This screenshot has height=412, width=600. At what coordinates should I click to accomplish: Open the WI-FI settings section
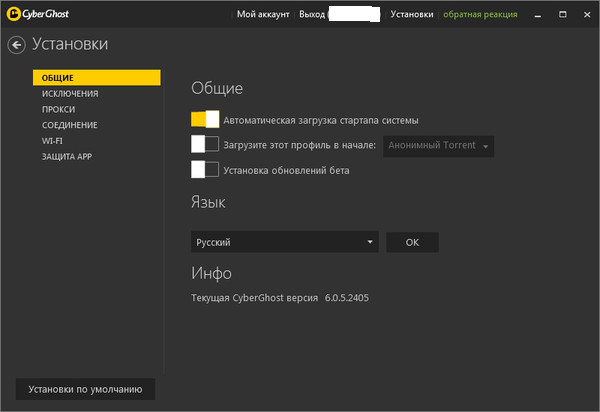tap(52, 141)
